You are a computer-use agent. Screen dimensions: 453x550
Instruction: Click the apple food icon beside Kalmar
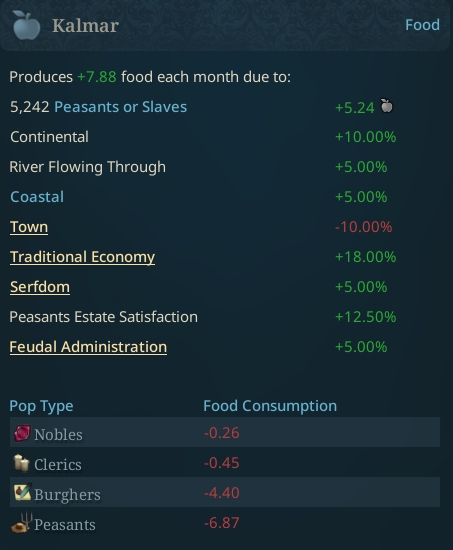coord(26,25)
